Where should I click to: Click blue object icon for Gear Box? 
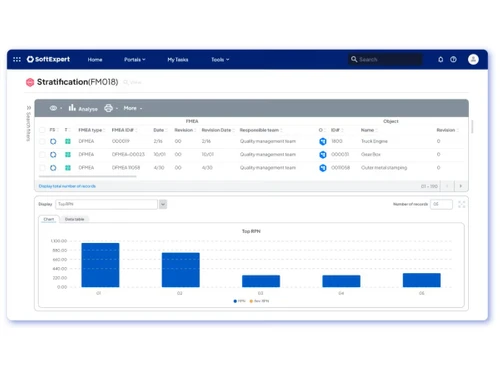[323, 155]
